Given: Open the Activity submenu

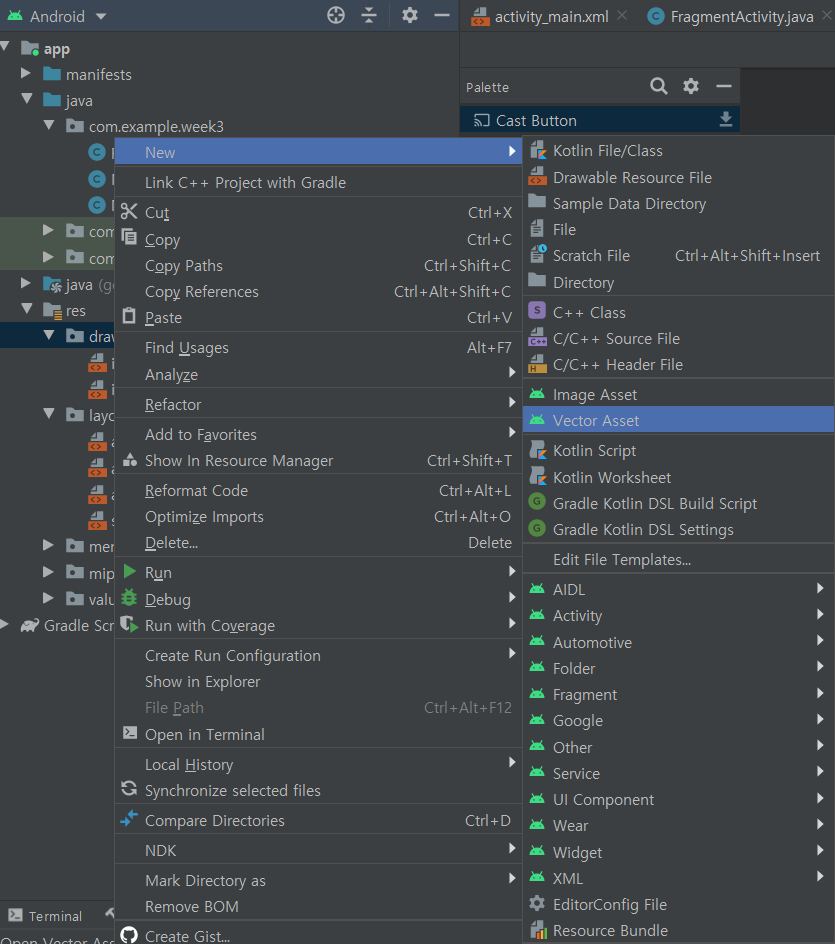Looking at the screenshot, I should pos(678,616).
